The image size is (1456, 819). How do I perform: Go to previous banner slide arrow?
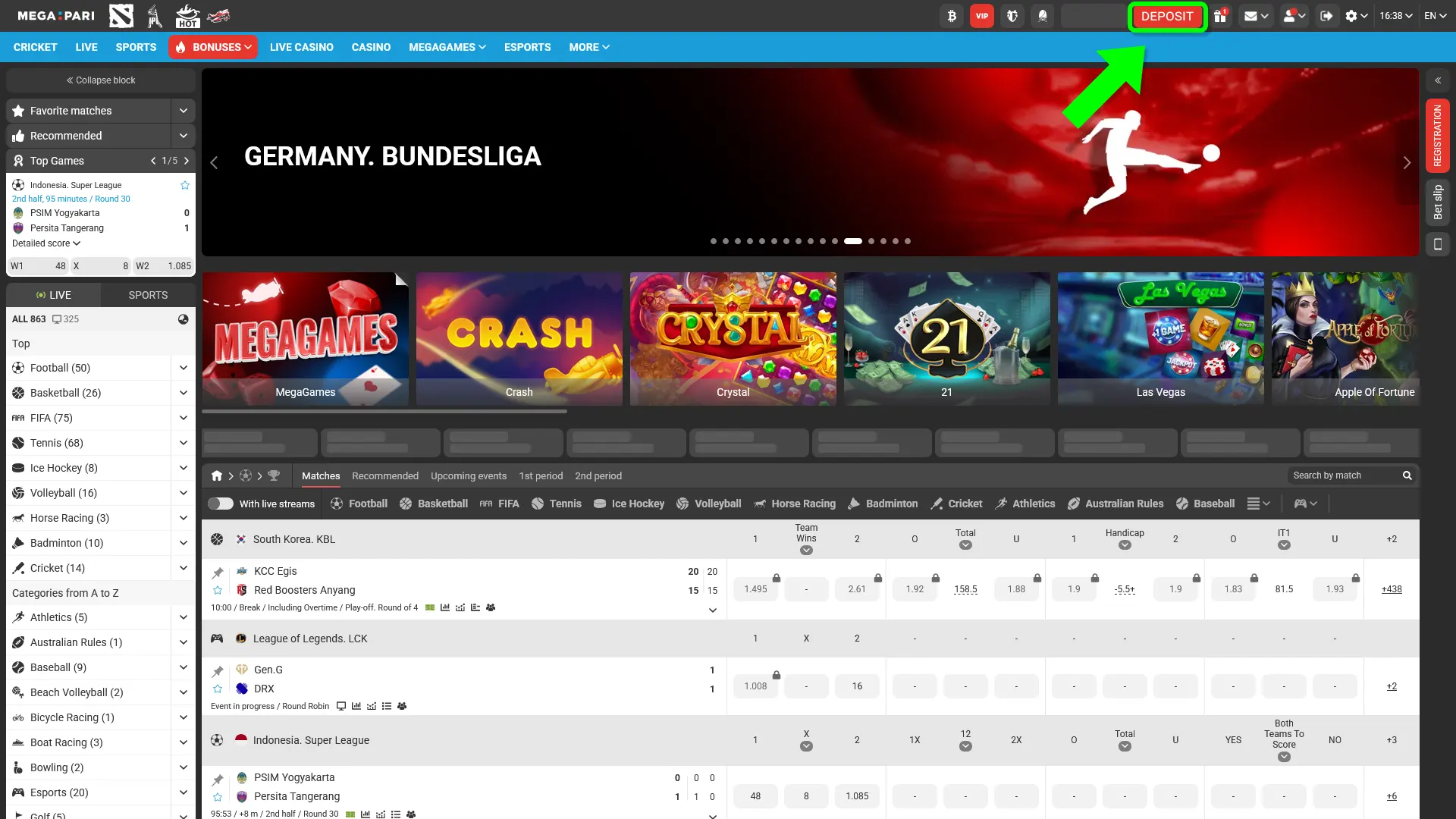click(x=214, y=162)
